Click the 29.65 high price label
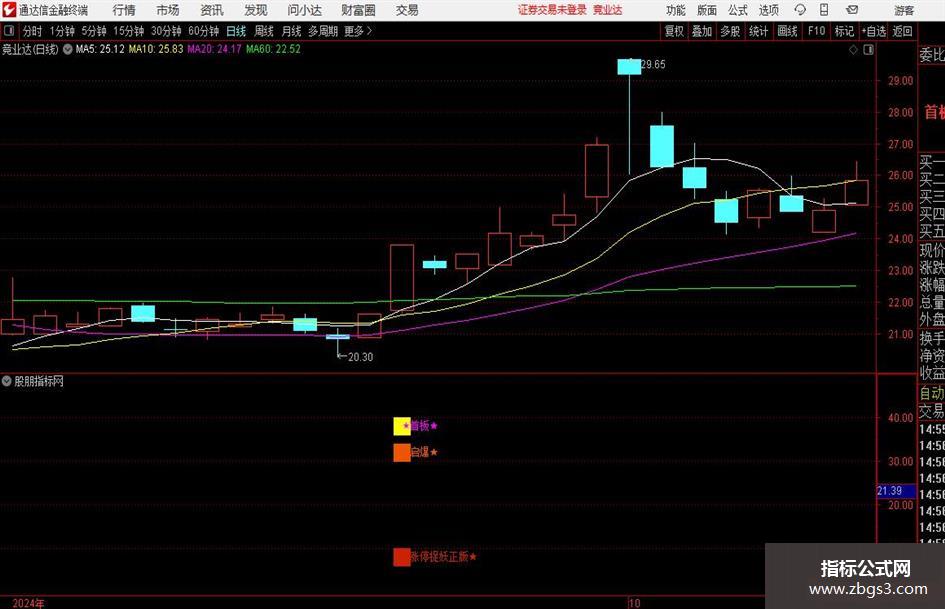Image resolution: width=945 pixels, height=609 pixels. (654, 65)
